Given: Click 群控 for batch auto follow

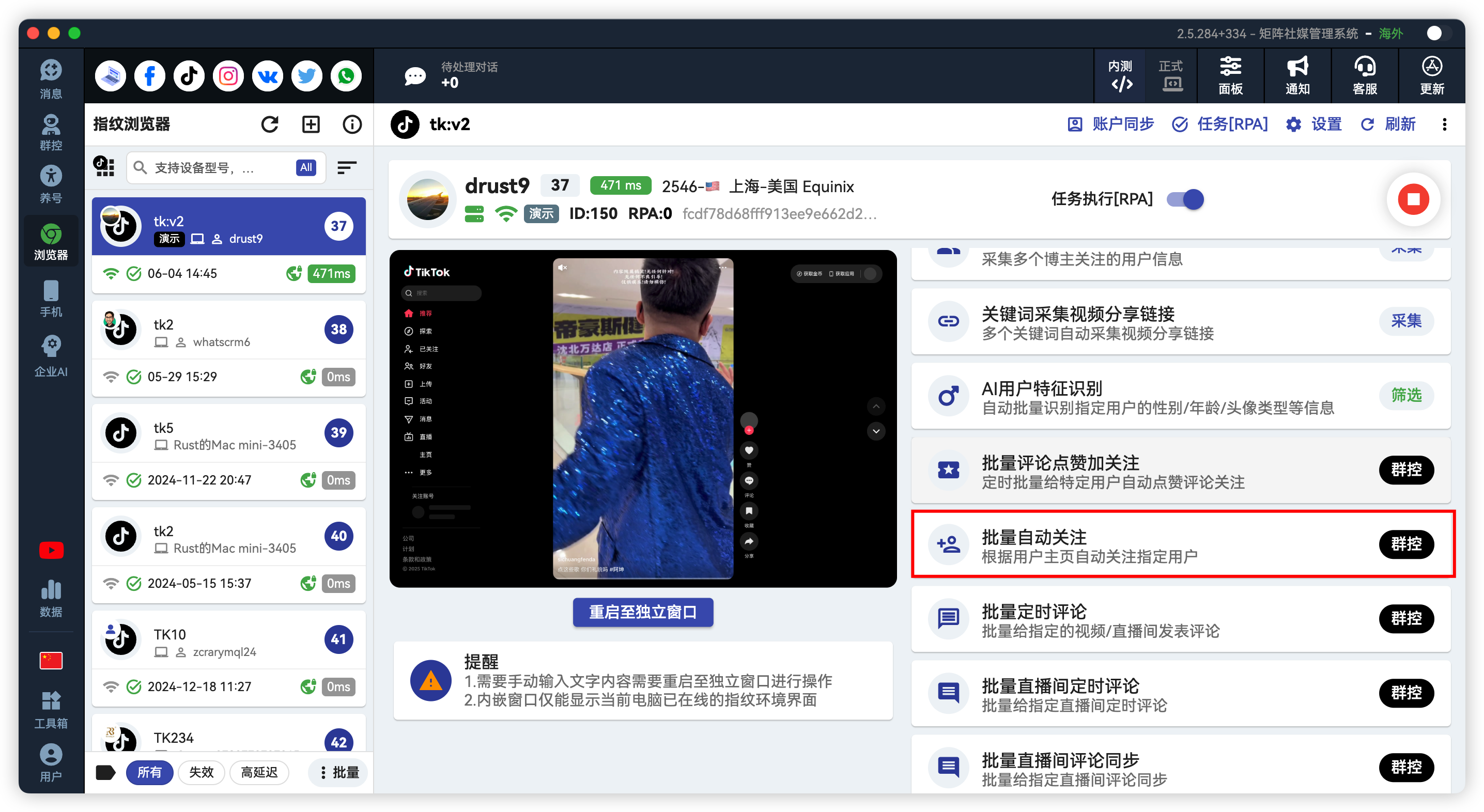Looking at the screenshot, I should tap(1405, 543).
